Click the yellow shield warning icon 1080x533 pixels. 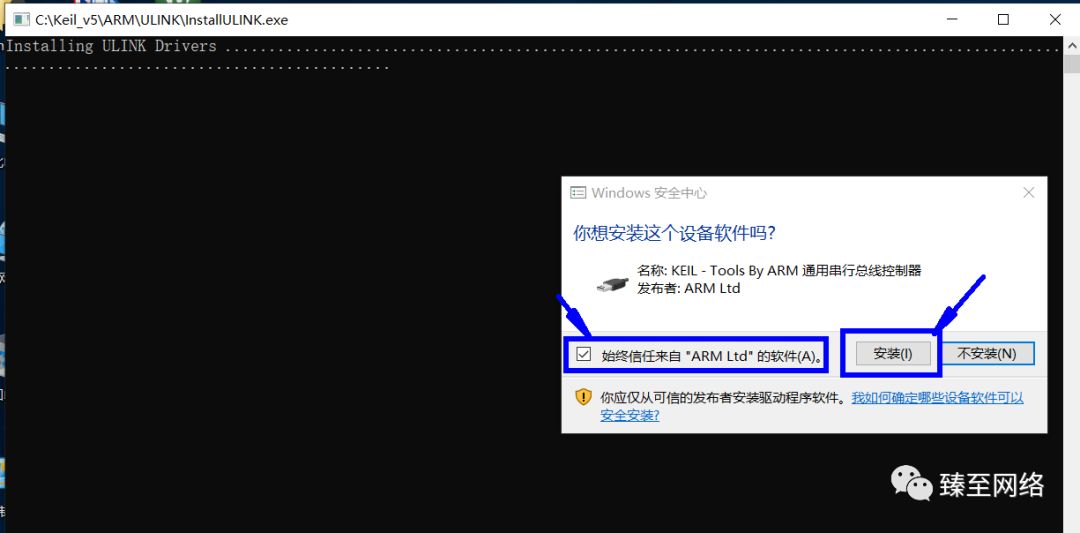583,397
